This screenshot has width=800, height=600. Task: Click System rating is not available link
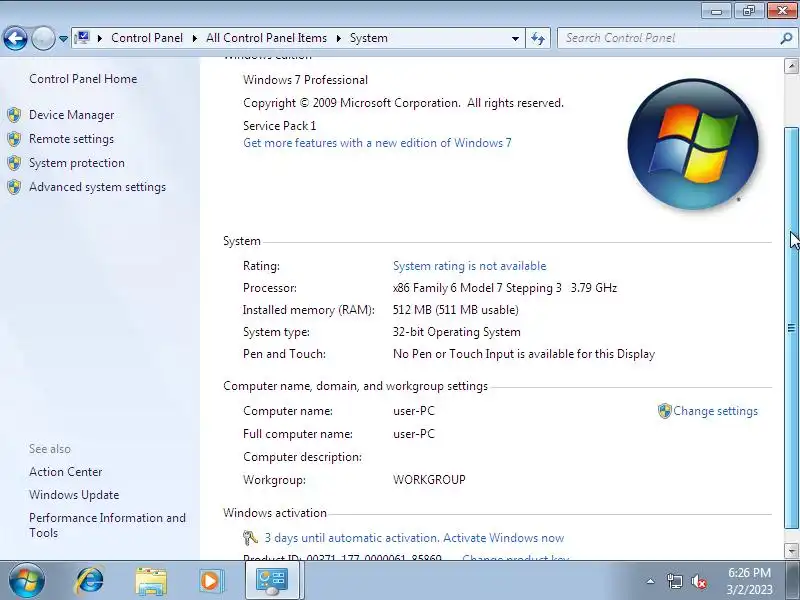[469, 266]
